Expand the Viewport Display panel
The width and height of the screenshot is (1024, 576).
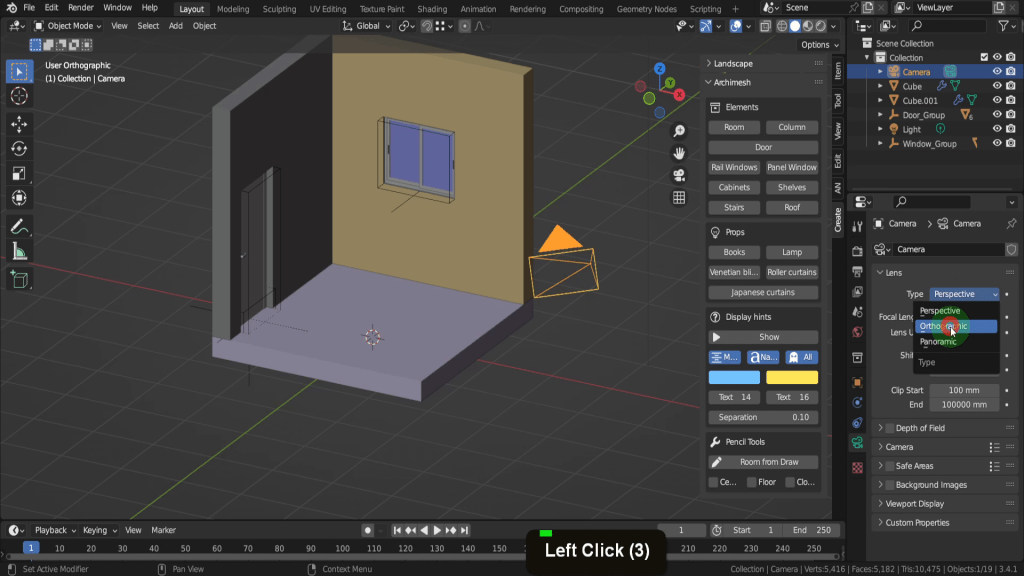[914, 504]
